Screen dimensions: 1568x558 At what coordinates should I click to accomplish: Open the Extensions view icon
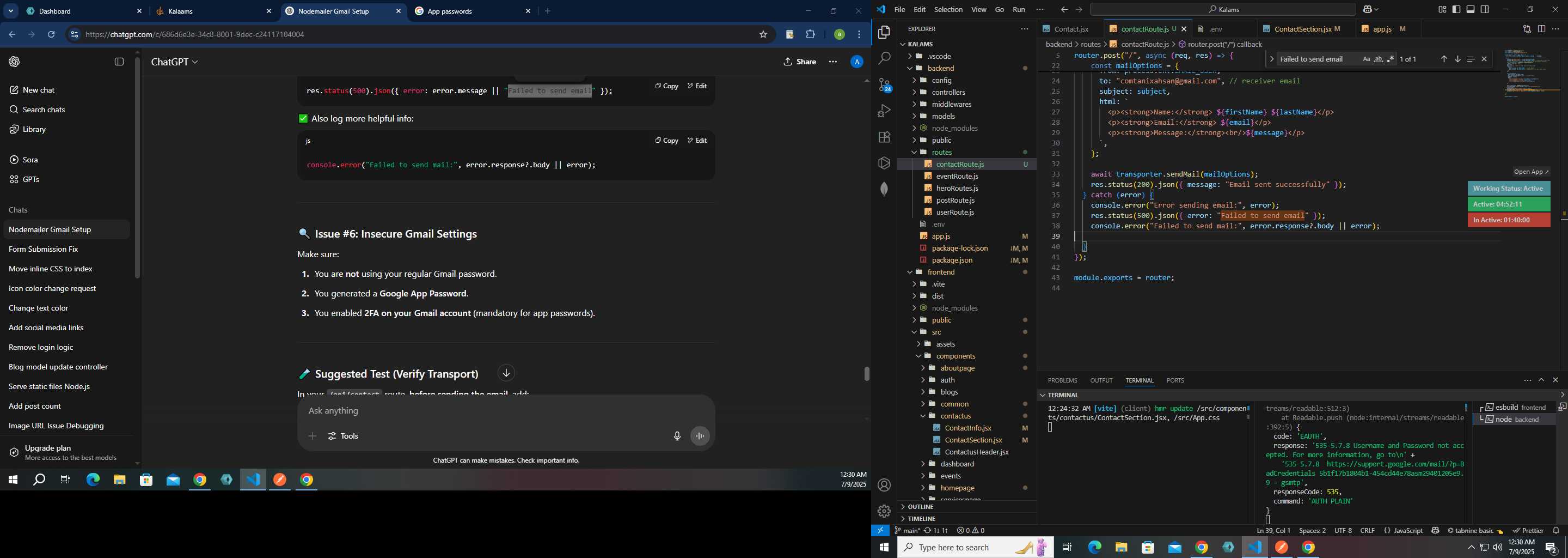tap(884, 137)
